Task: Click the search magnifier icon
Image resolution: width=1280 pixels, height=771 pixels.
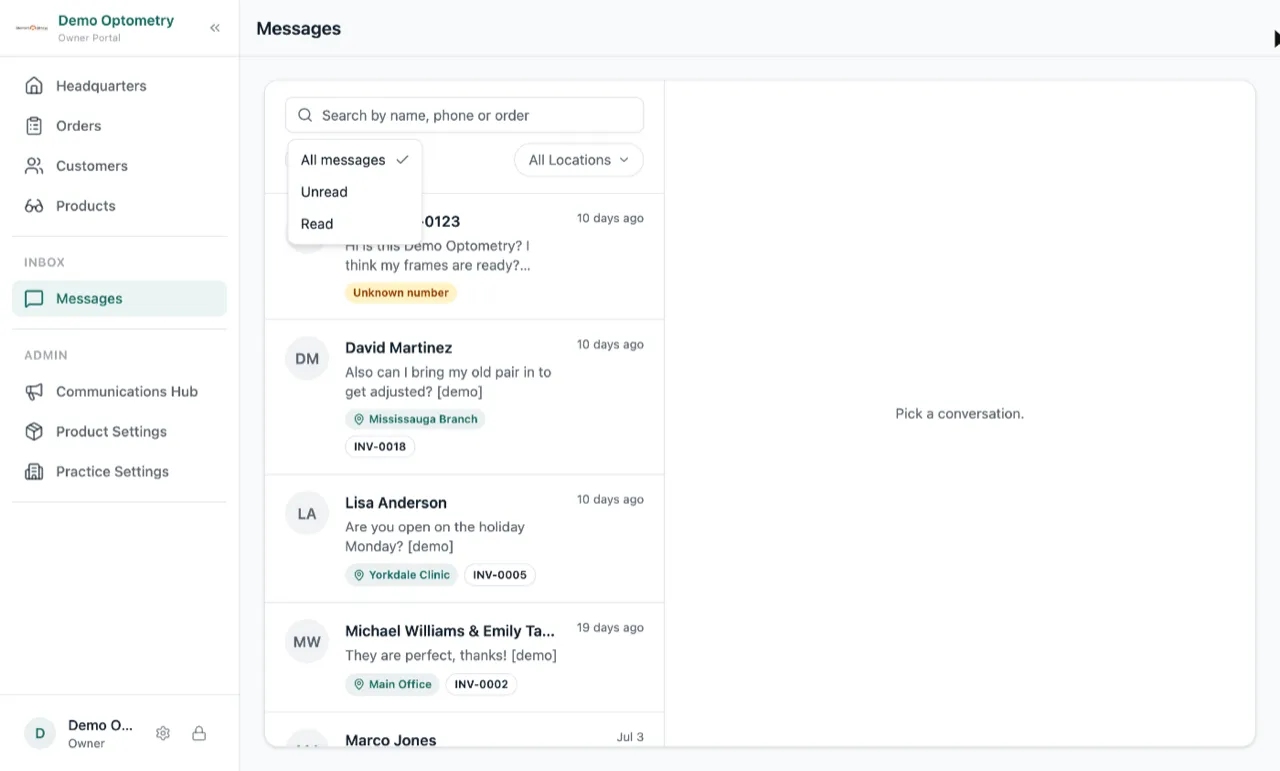Action: click(x=305, y=115)
